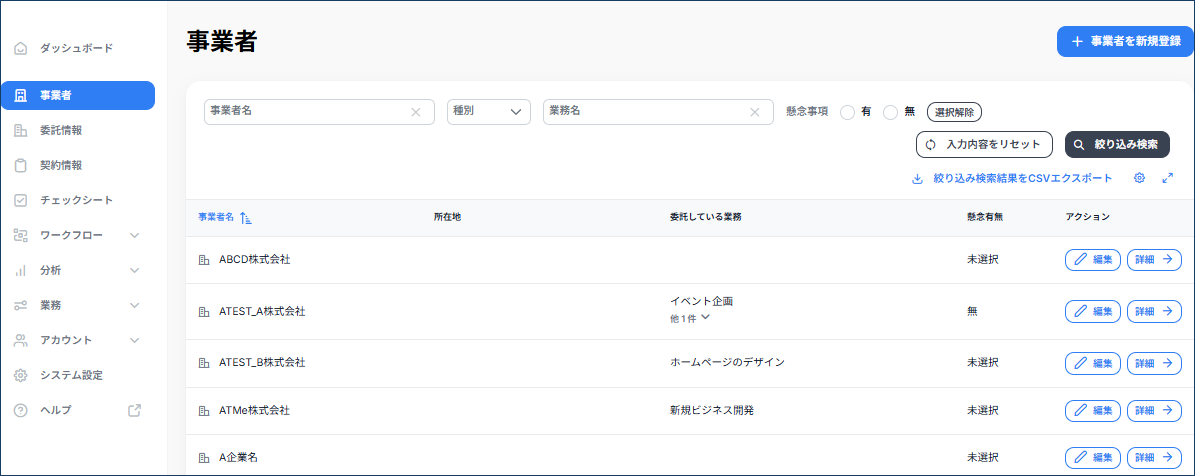Click the 委託している業務 column header
The width and height of the screenshot is (1195, 476).
tap(706, 217)
